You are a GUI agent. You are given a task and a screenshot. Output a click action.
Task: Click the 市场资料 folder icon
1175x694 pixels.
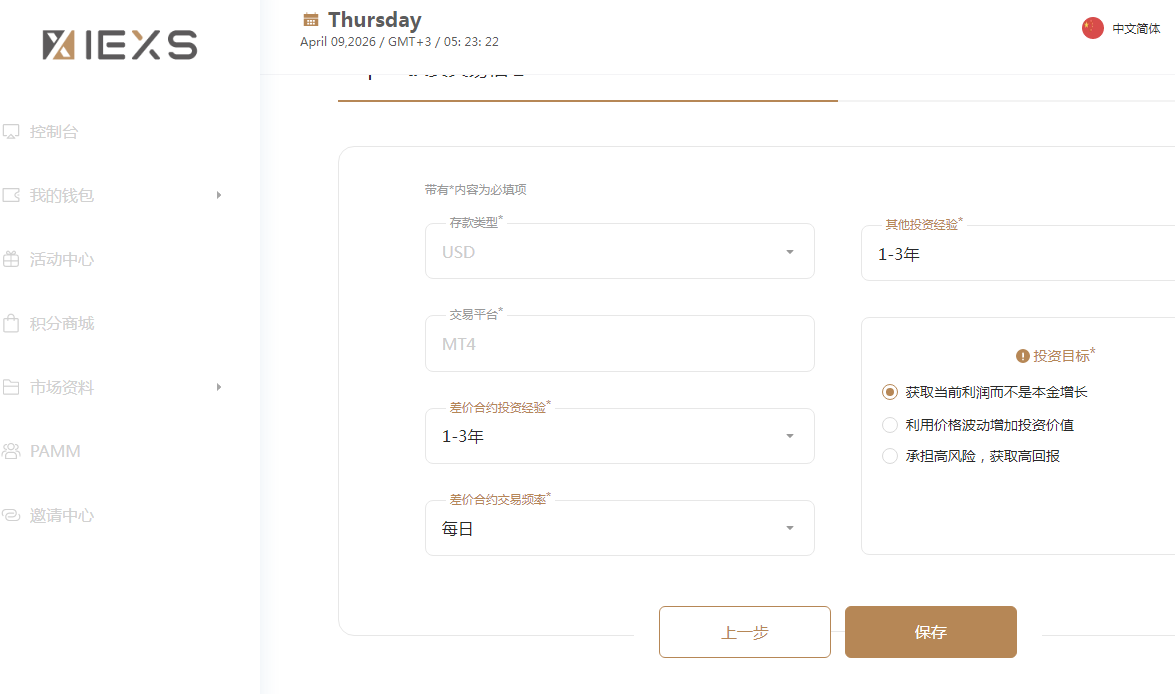pos(12,388)
